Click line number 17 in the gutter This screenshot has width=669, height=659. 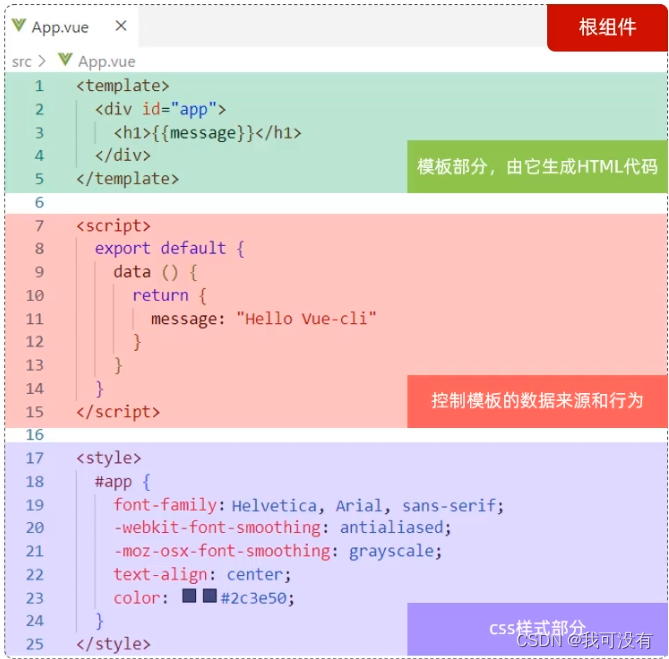coord(35,458)
